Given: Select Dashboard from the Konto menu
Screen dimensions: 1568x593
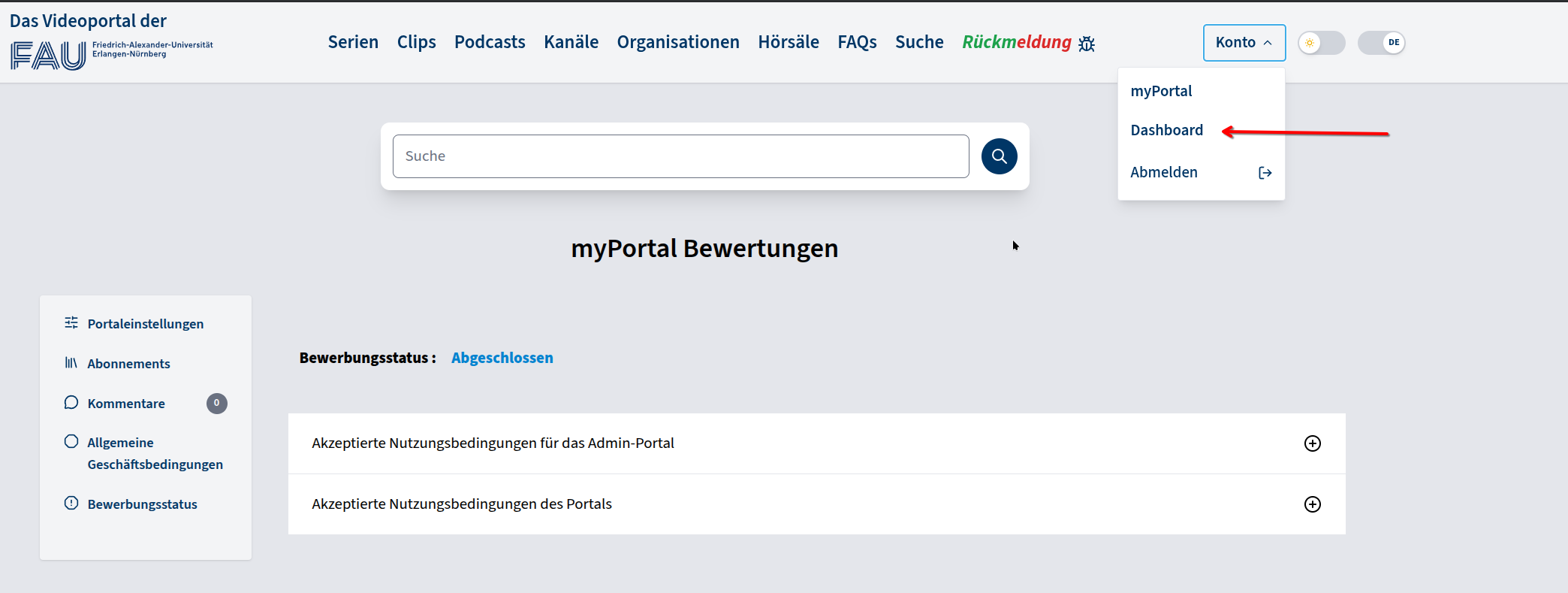Looking at the screenshot, I should pos(1166,130).
